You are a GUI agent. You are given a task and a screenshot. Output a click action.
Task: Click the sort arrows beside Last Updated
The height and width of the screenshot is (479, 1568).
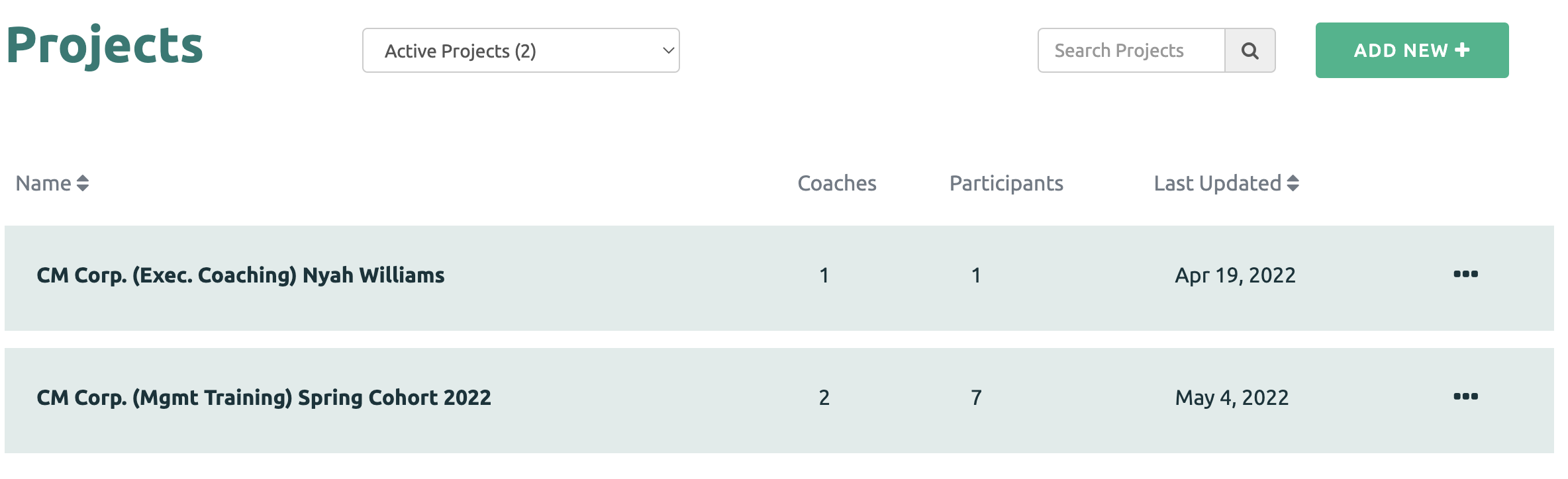pos(1293,183)
